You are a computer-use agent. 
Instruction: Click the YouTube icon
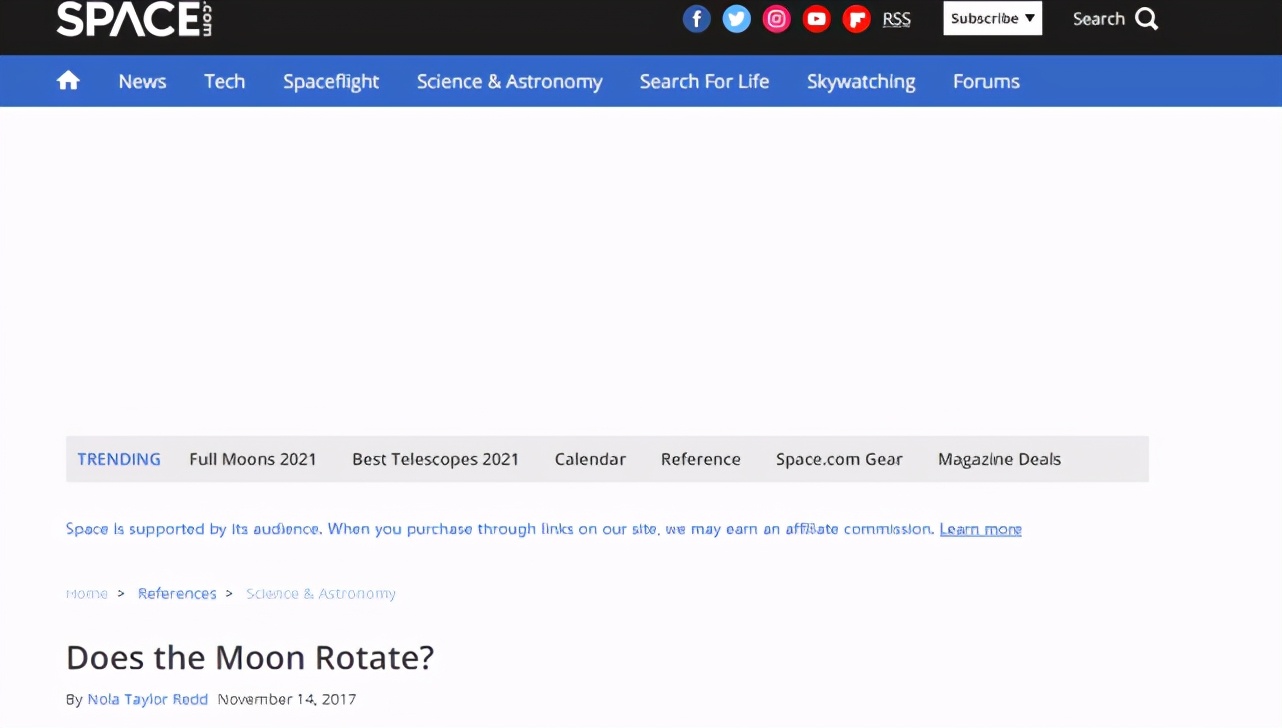coord(816,19)
